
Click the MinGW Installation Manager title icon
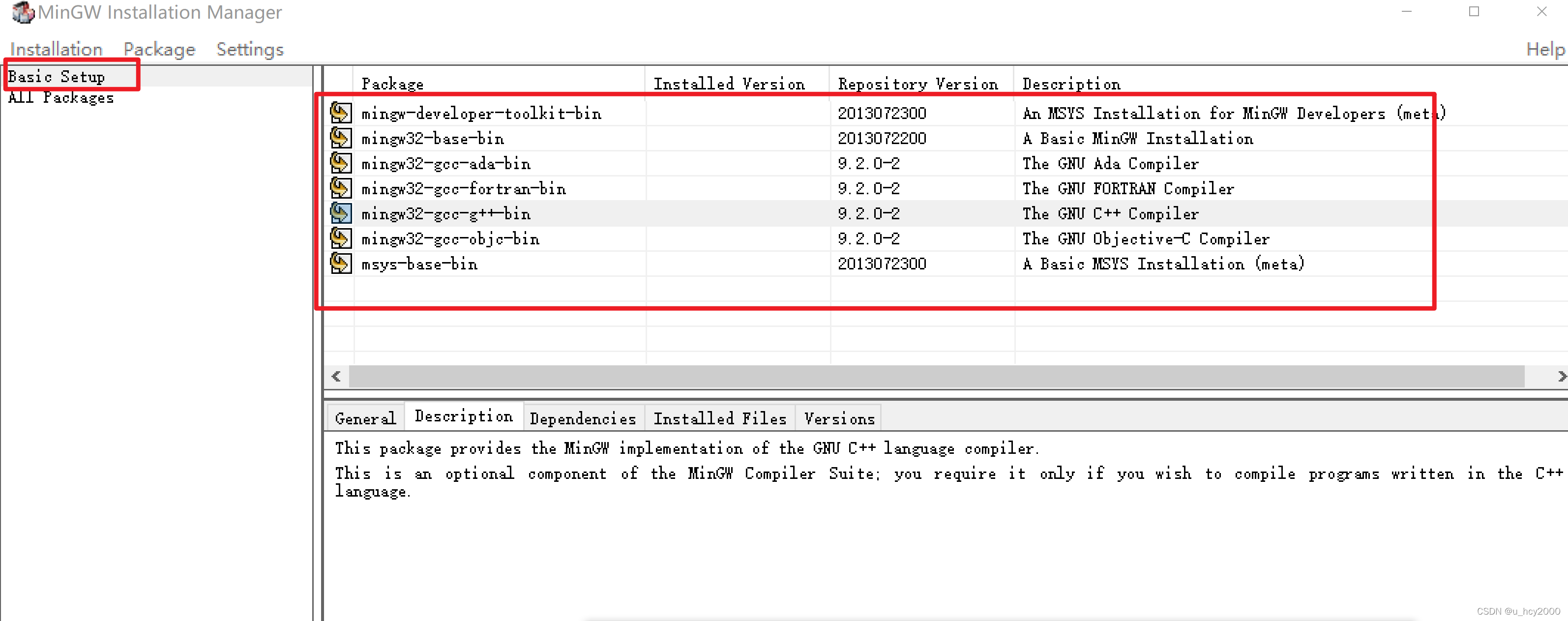point(23,12)
